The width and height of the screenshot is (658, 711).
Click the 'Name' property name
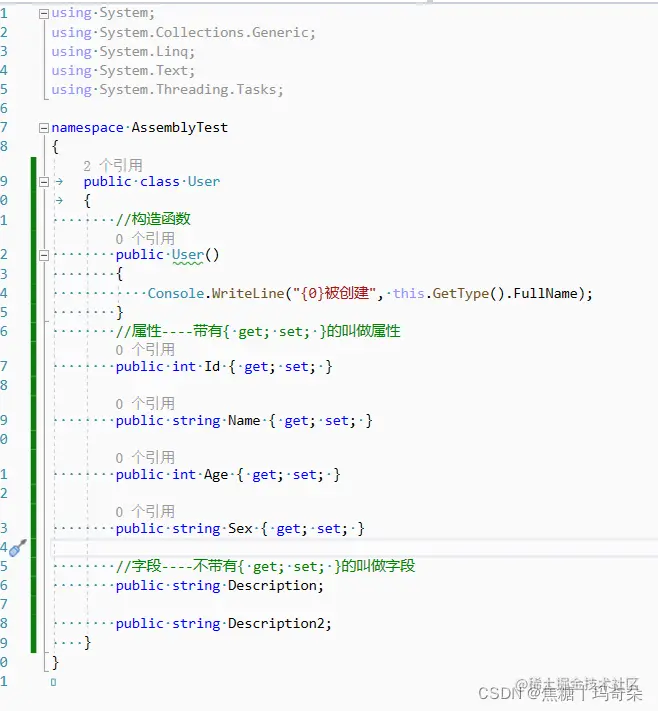point(244,420)
